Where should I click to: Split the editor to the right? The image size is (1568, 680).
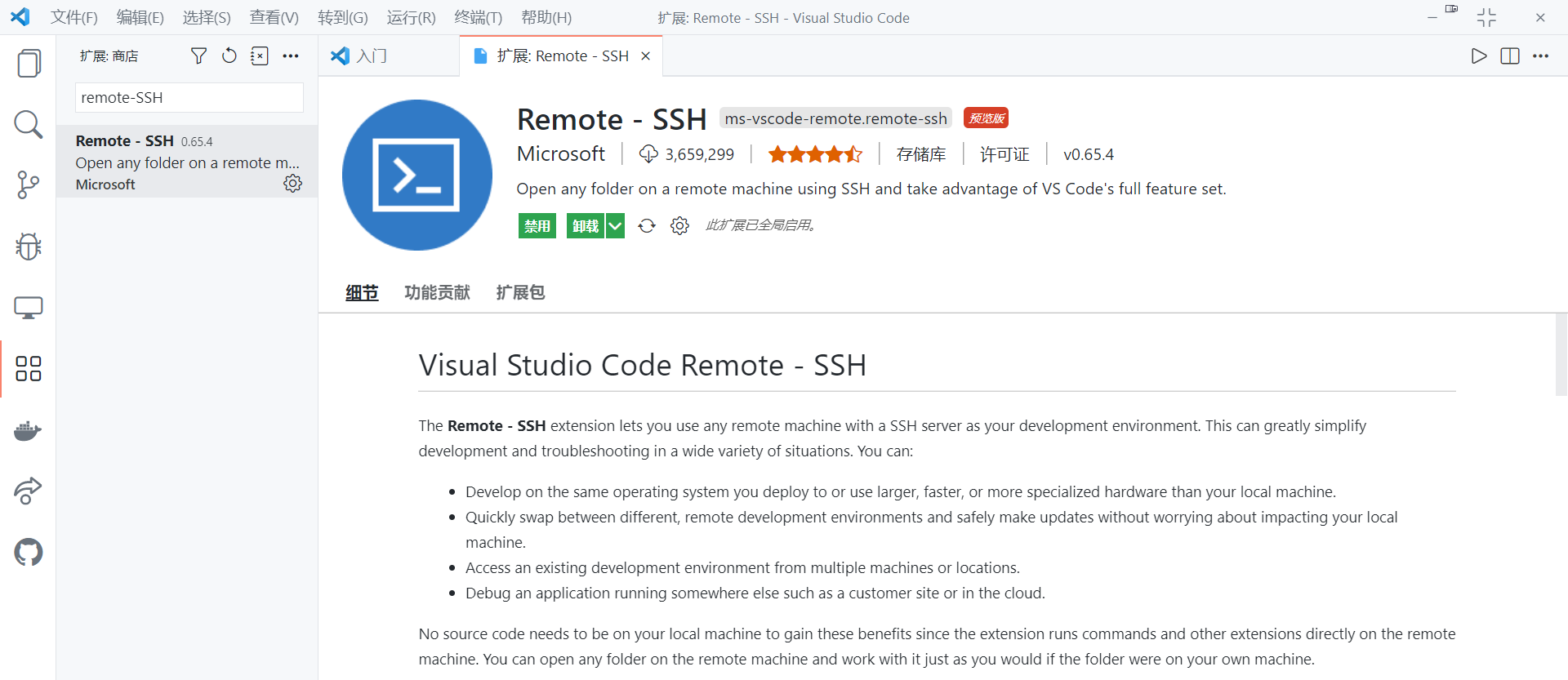pyautogui.click(x=1510, y=56)
